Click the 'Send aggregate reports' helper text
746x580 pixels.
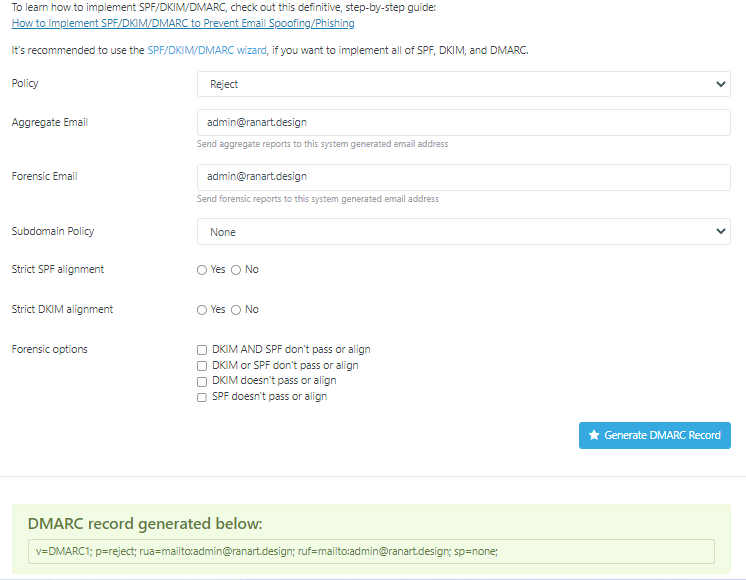point(323,144)
